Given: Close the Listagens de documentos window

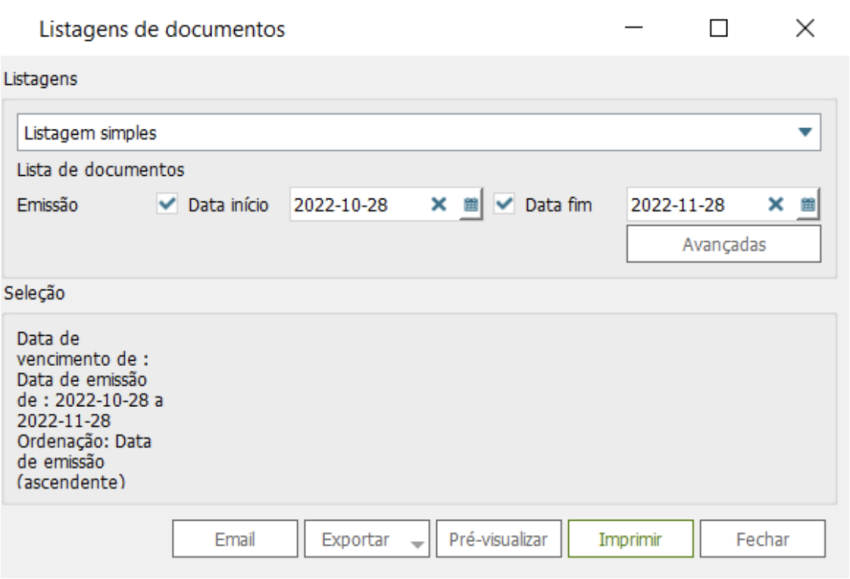Looking at the screenshot, I should click(805, 30).
